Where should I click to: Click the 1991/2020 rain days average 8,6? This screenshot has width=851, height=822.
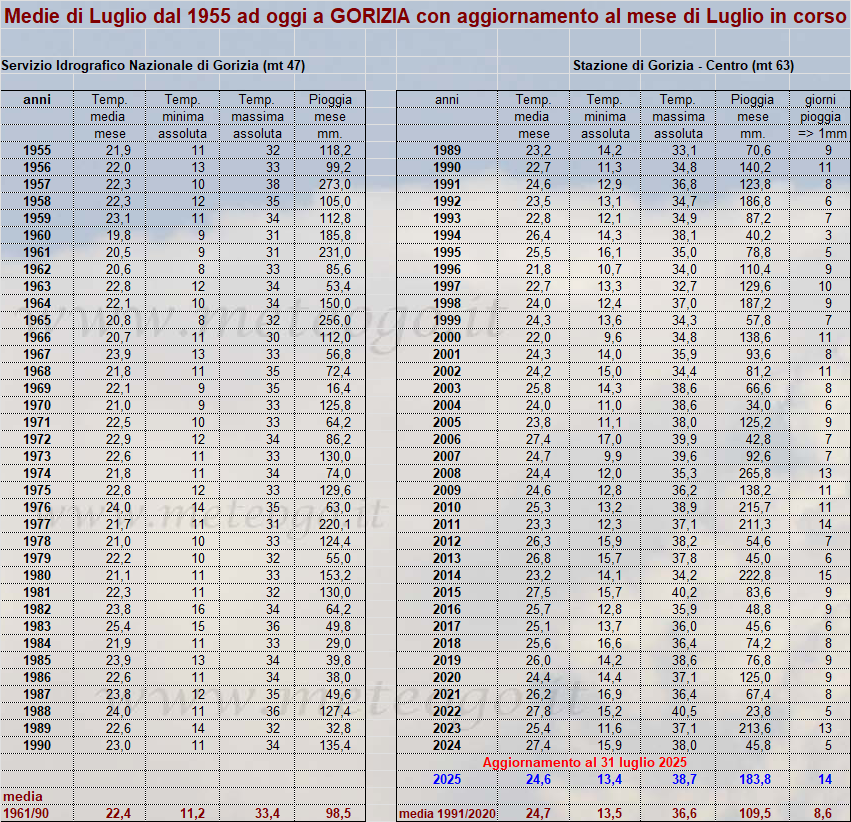tap(823, 813)
